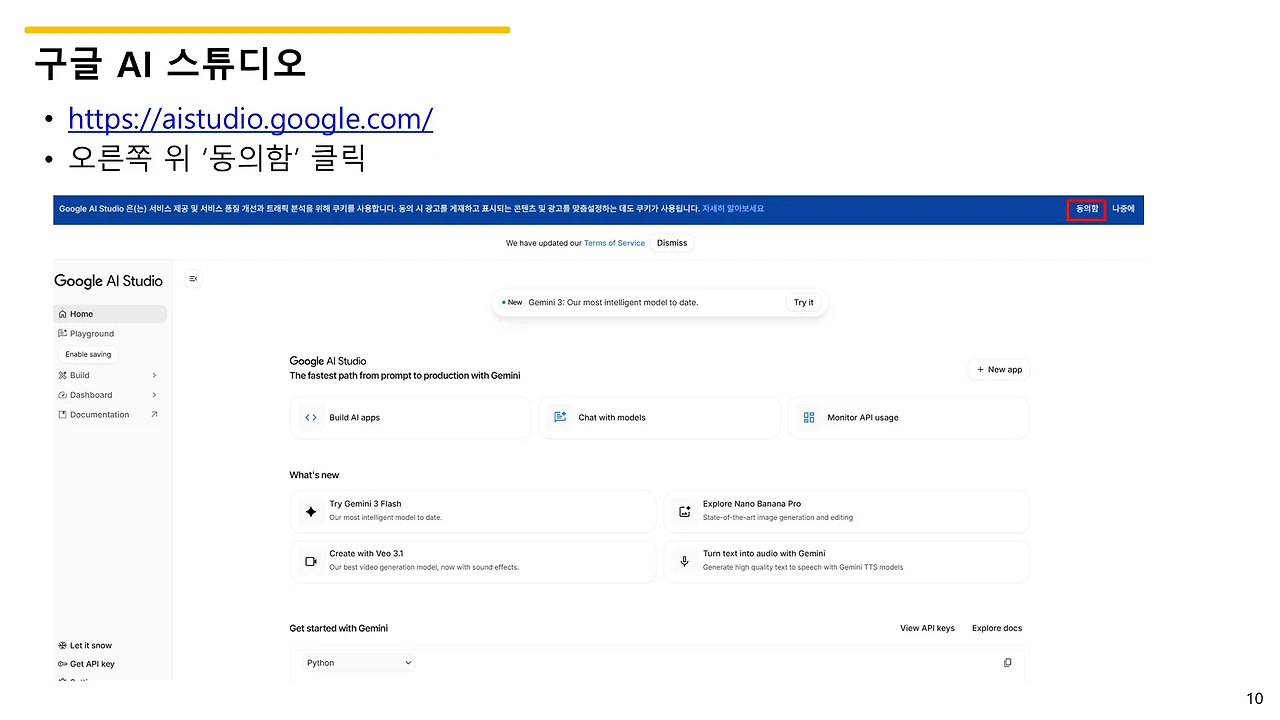Expand the Build sidebar section chevron
Screen dimensions: 1280x720
point(154,375)
